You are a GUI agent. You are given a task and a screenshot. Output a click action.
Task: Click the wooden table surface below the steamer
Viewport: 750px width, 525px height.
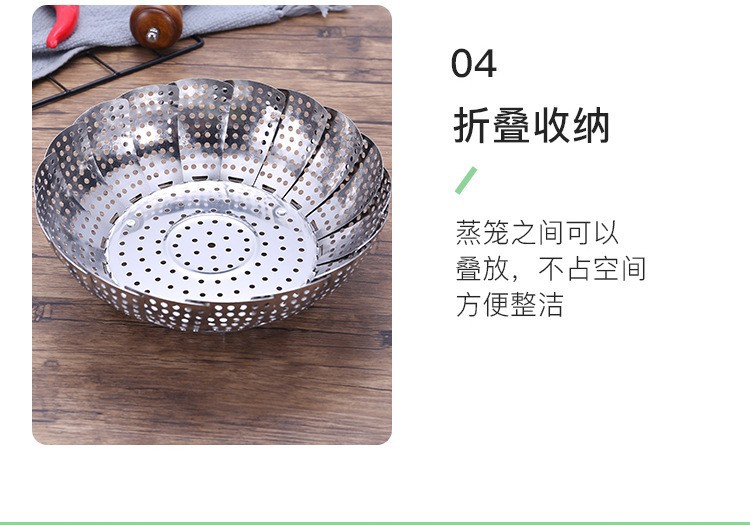point(212,387)
